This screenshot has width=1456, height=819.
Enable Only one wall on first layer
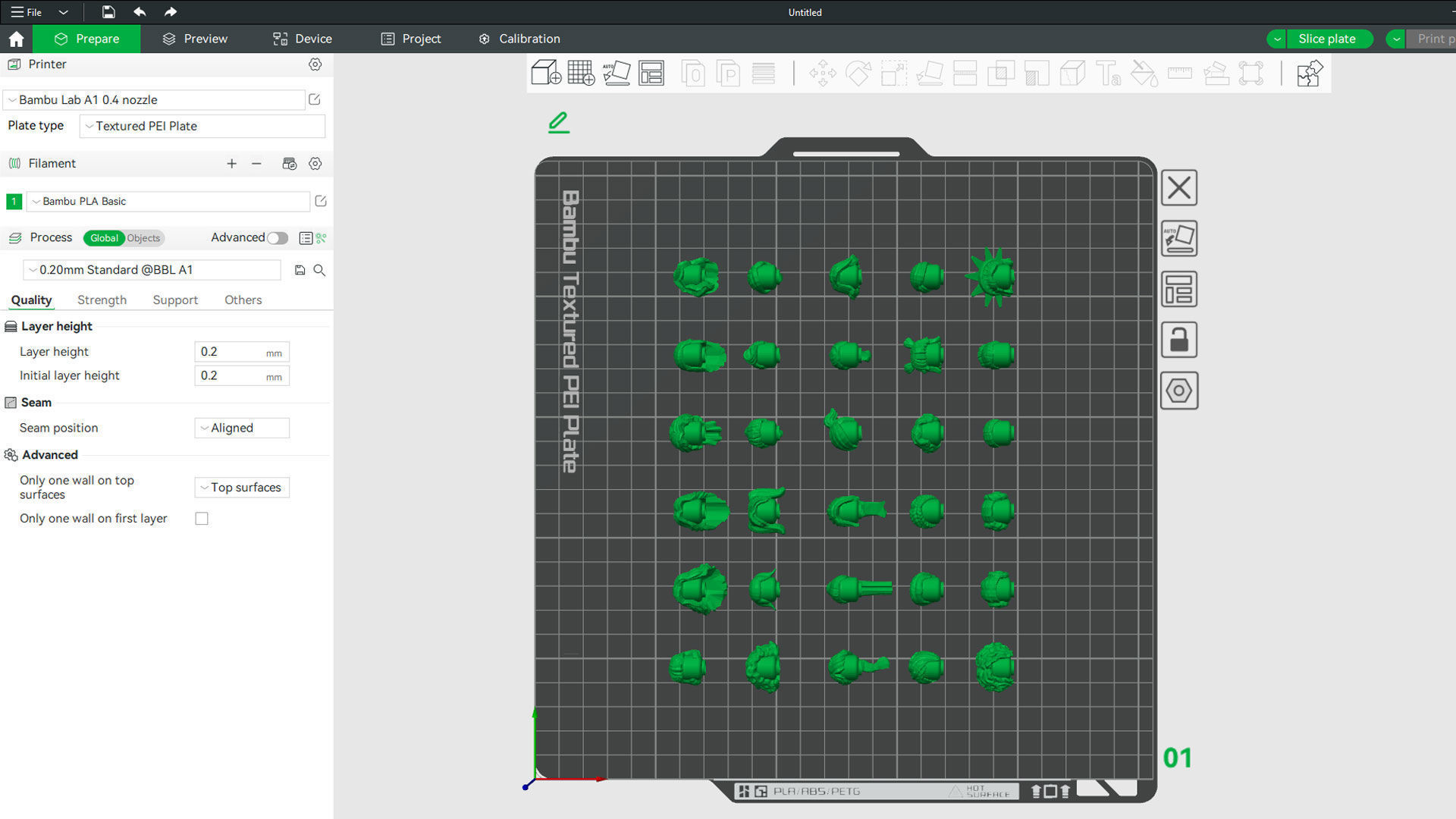point(202,519)
